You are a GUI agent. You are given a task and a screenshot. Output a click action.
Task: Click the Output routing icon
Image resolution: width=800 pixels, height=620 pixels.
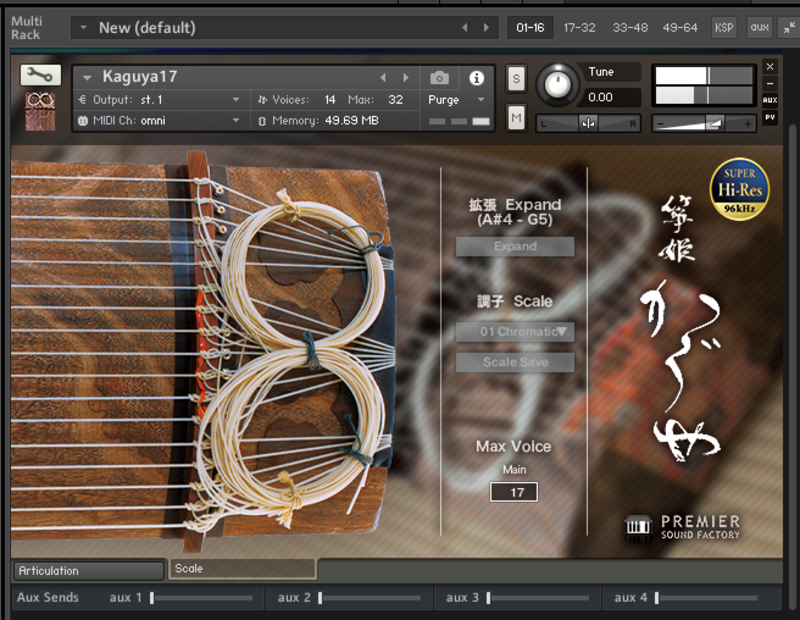point(83,100)
